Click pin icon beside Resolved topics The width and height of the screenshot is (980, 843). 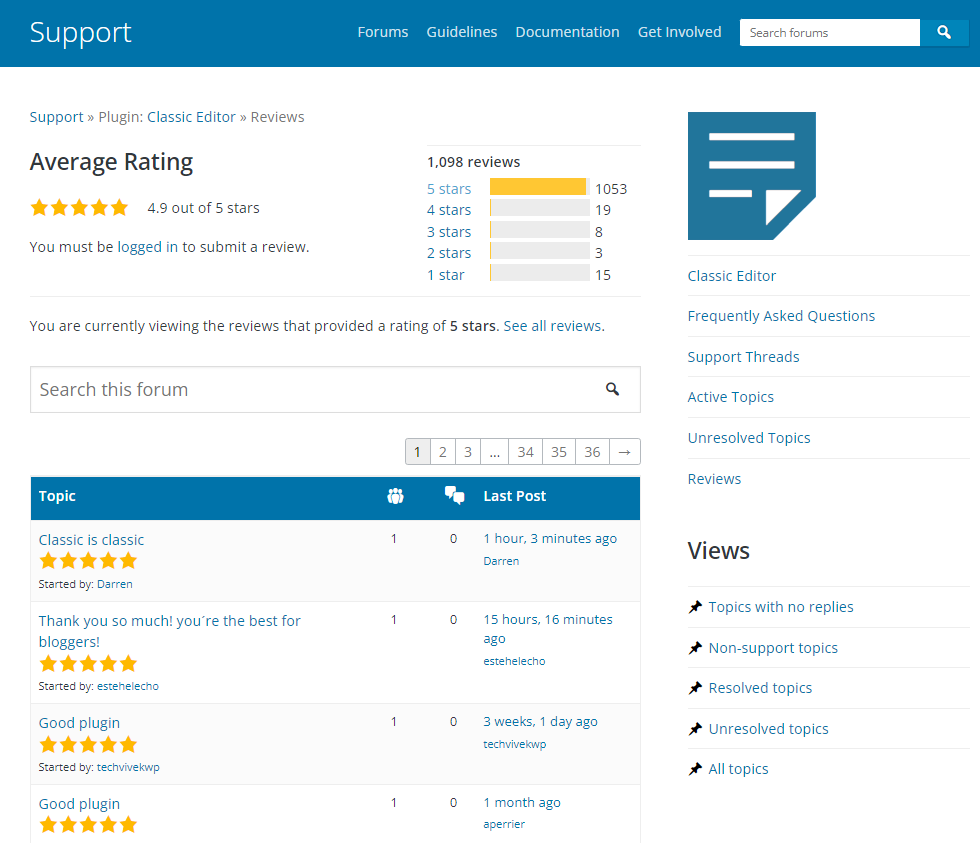[695, 688]
